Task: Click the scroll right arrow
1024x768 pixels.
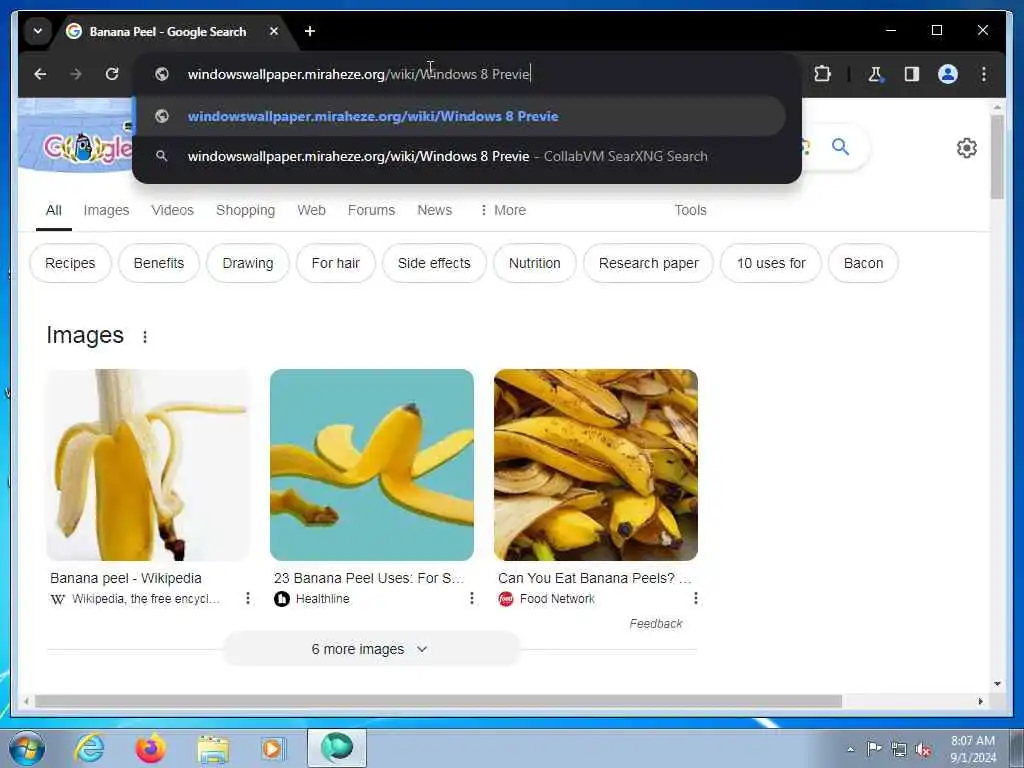Action: click(980, 701)
